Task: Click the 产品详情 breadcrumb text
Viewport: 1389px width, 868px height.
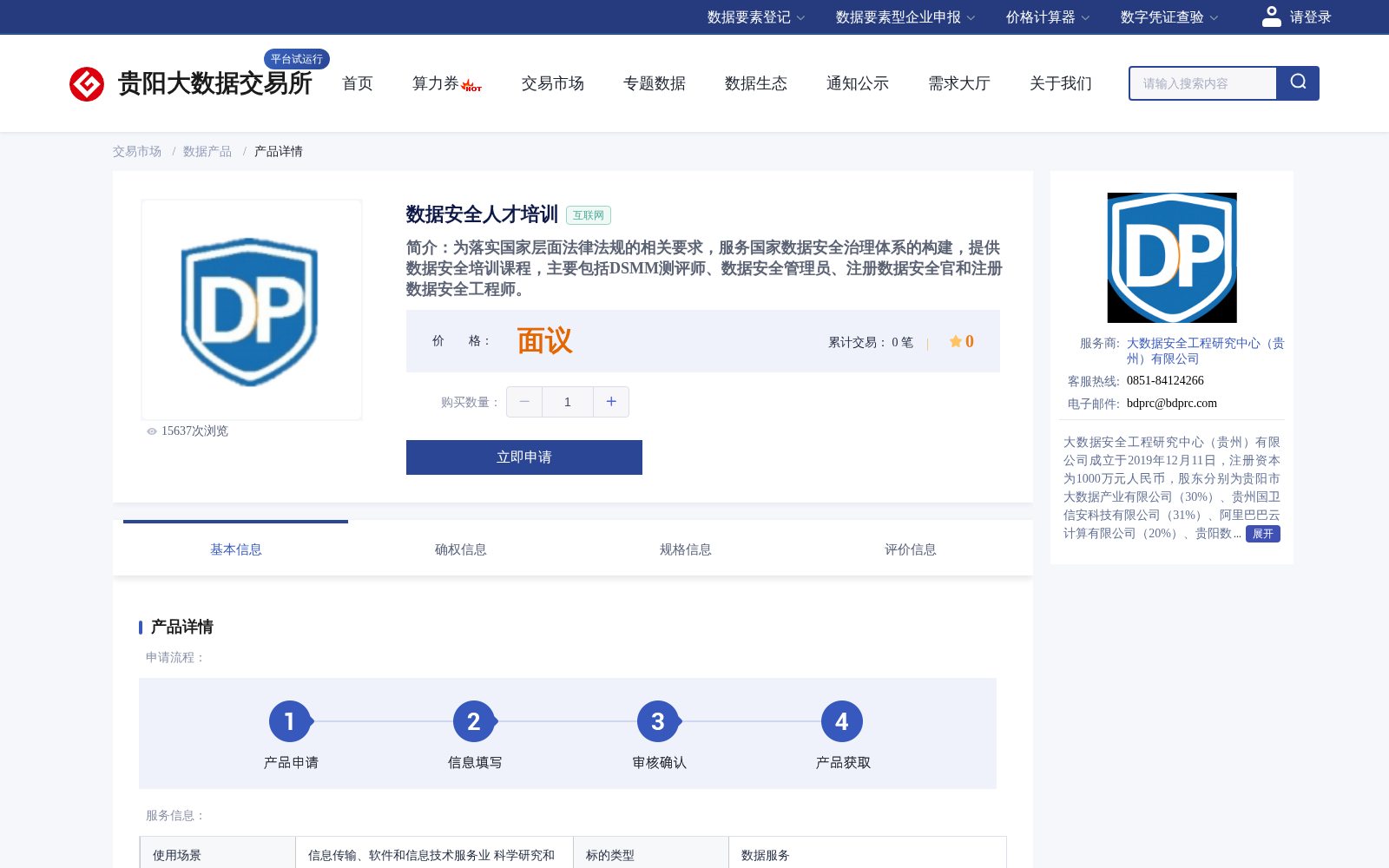Action: 279,151
